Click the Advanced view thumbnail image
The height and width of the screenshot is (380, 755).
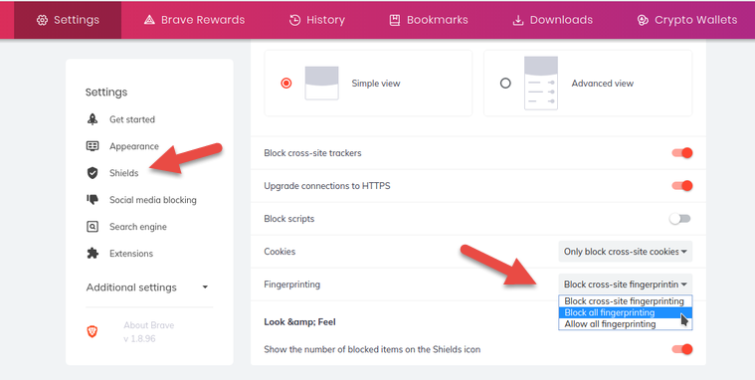tap(541, 83)
